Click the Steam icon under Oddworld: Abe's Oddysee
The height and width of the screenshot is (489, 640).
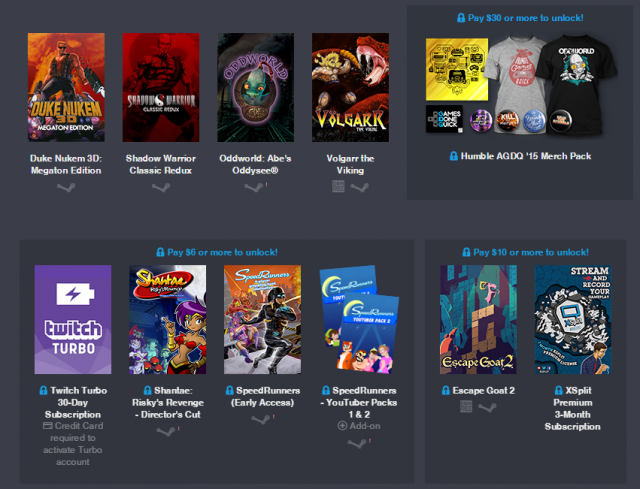pyautogui.click(x=253, y=186)
